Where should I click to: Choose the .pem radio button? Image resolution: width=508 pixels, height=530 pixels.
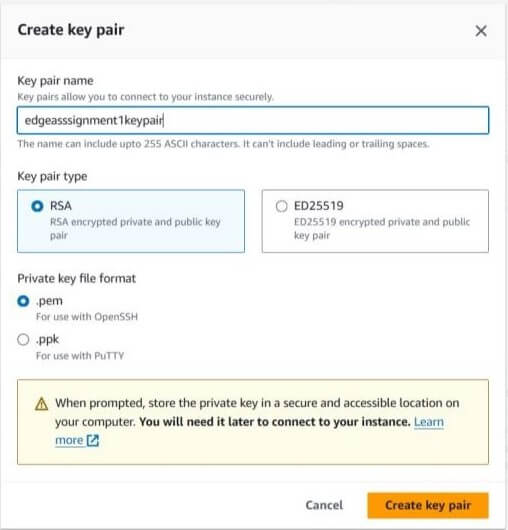point(23,300)
